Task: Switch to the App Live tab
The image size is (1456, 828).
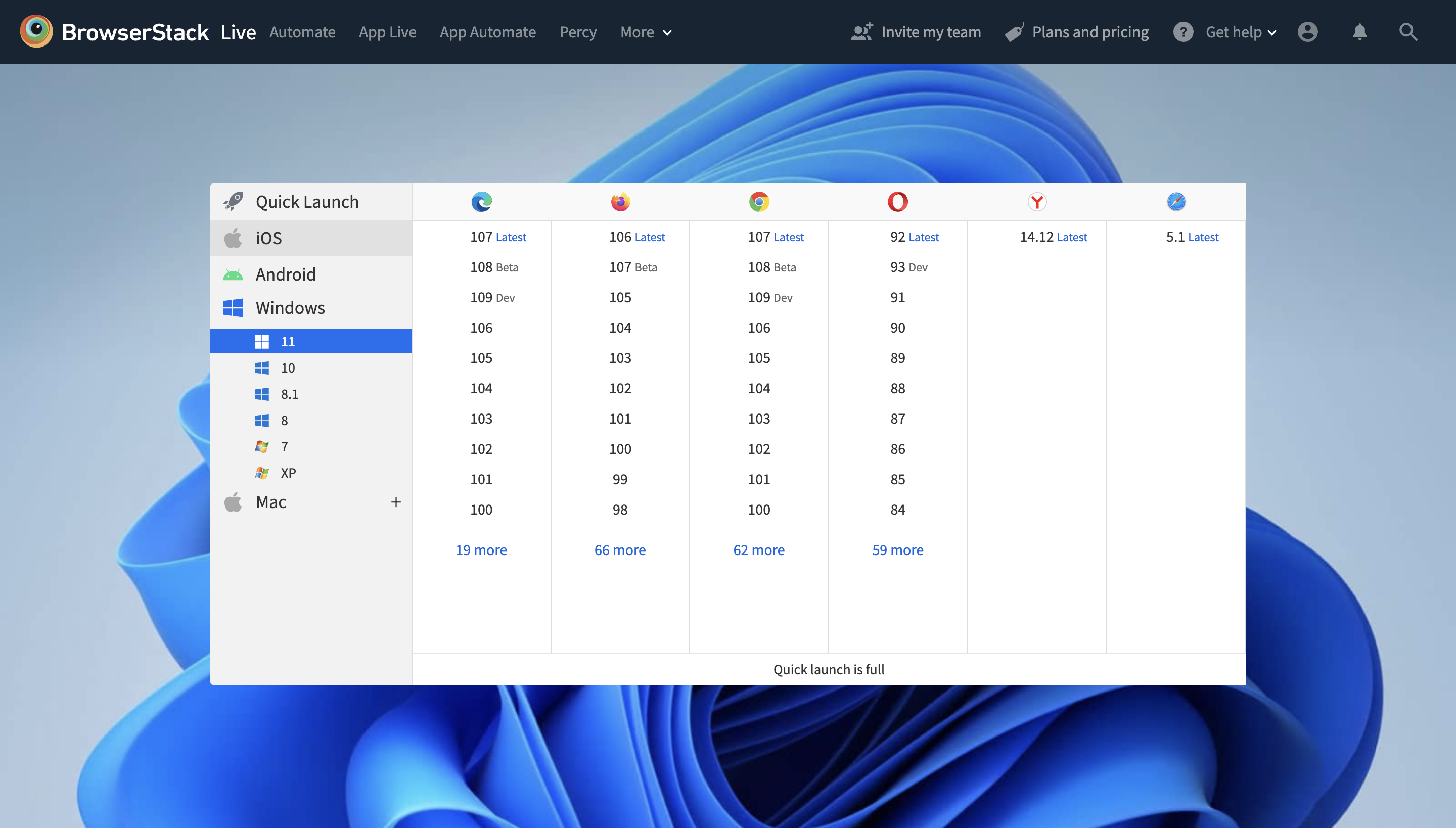Action: [387, 32]
